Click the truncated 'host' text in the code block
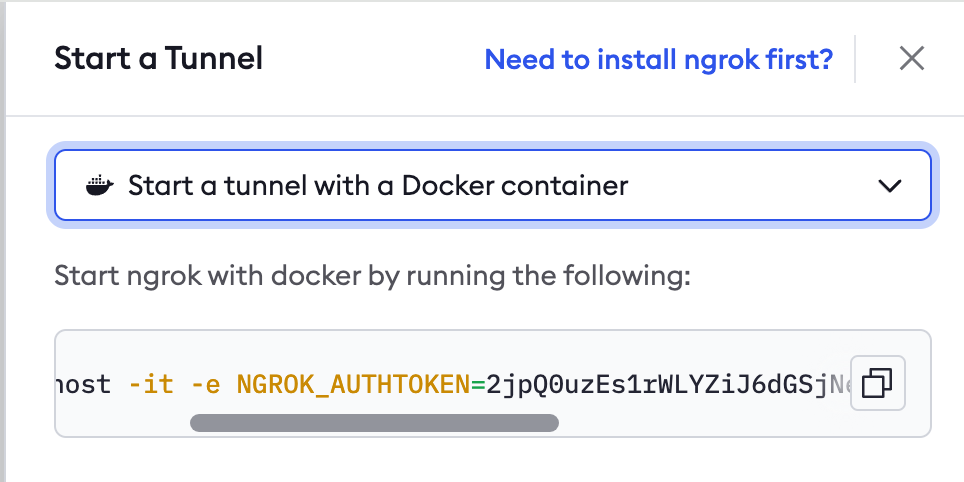 point(83,384)
